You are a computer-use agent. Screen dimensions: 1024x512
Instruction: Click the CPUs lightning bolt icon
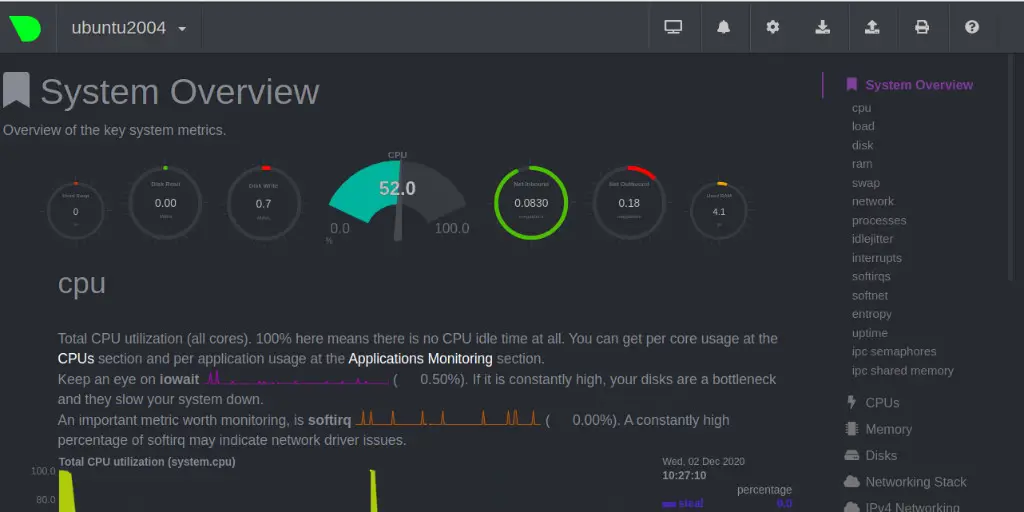851,402
